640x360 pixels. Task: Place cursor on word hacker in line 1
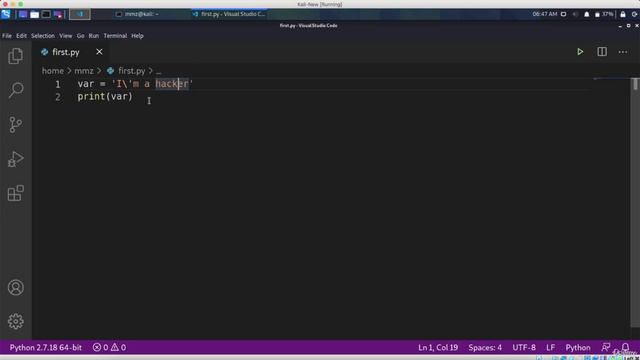172,84
